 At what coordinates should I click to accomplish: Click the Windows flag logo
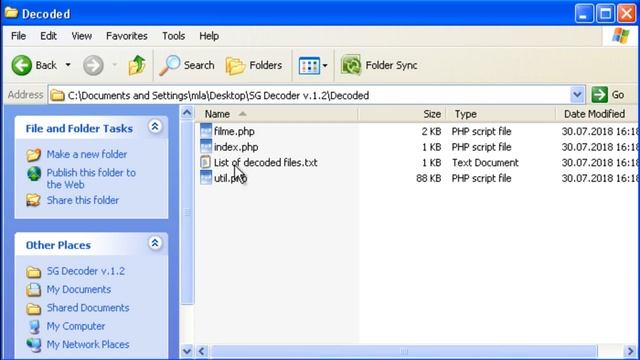click(x=620, y=36)
